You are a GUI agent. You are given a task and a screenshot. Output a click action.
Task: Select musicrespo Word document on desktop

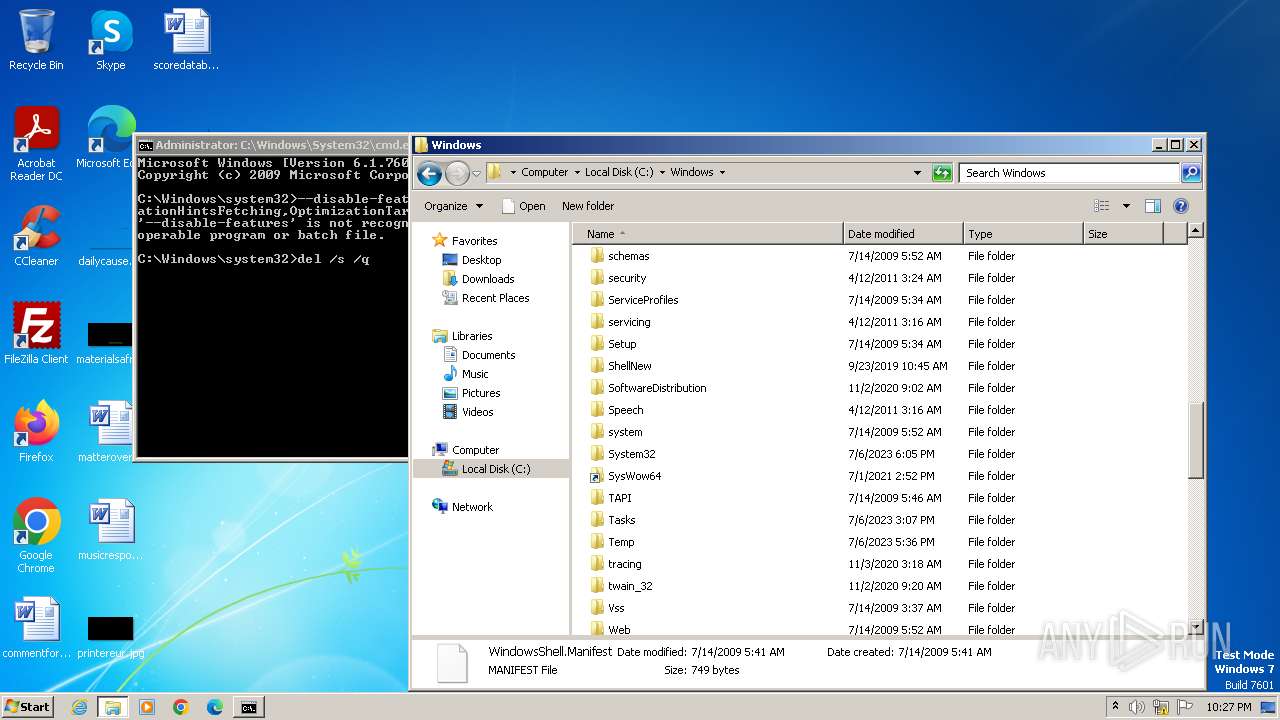pyautogui.click(x=110, y=529)
